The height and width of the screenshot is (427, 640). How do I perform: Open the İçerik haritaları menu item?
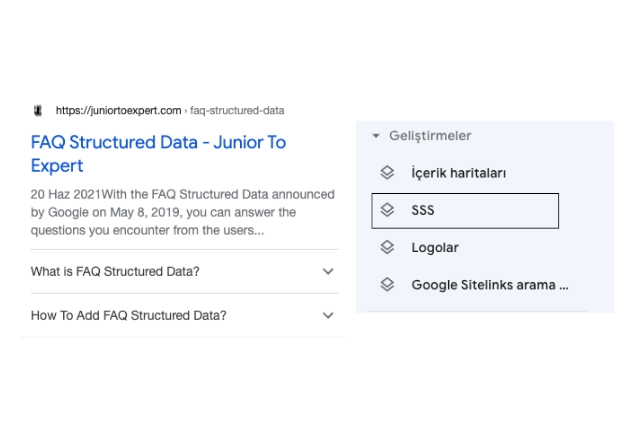458,173
